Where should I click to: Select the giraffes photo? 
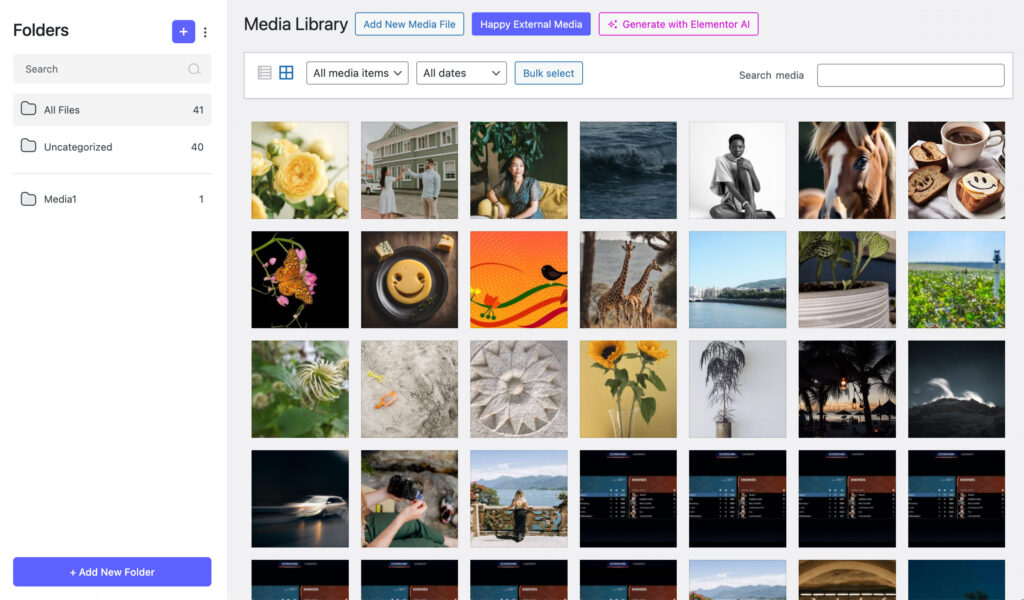coord(628,279)
